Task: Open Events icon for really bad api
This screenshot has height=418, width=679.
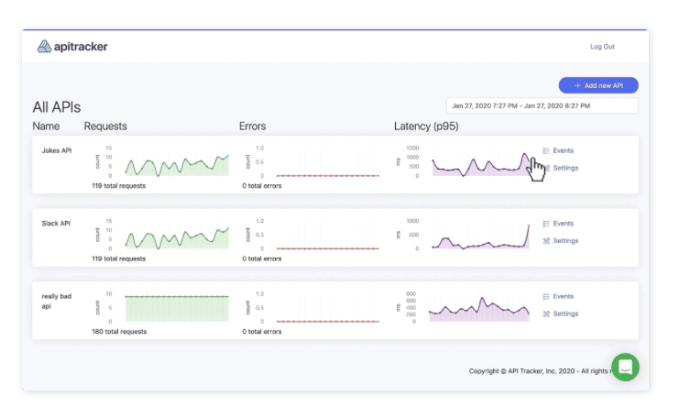Action: (x=547, y=297)
